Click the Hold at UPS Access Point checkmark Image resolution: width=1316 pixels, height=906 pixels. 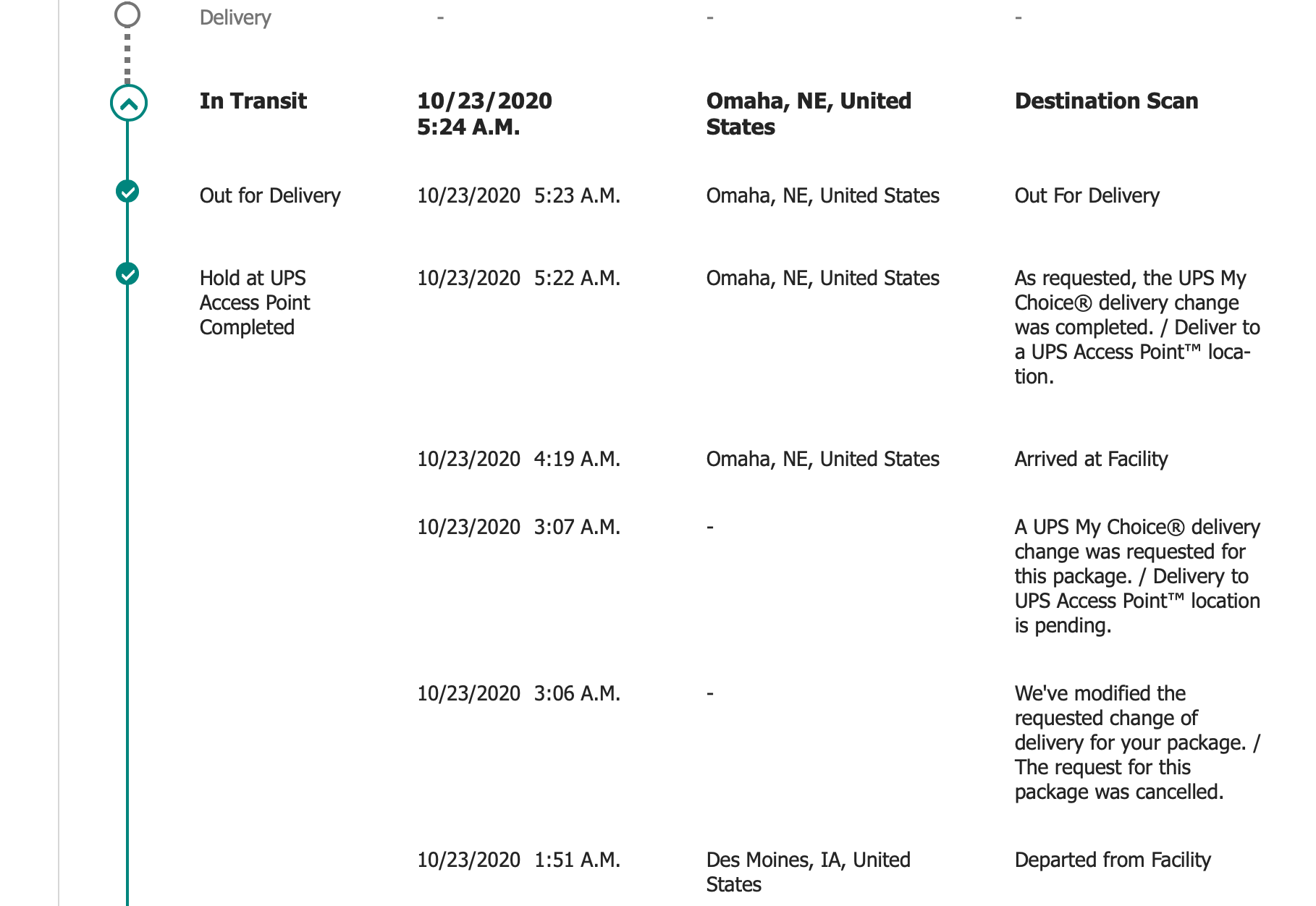[127, 274]
